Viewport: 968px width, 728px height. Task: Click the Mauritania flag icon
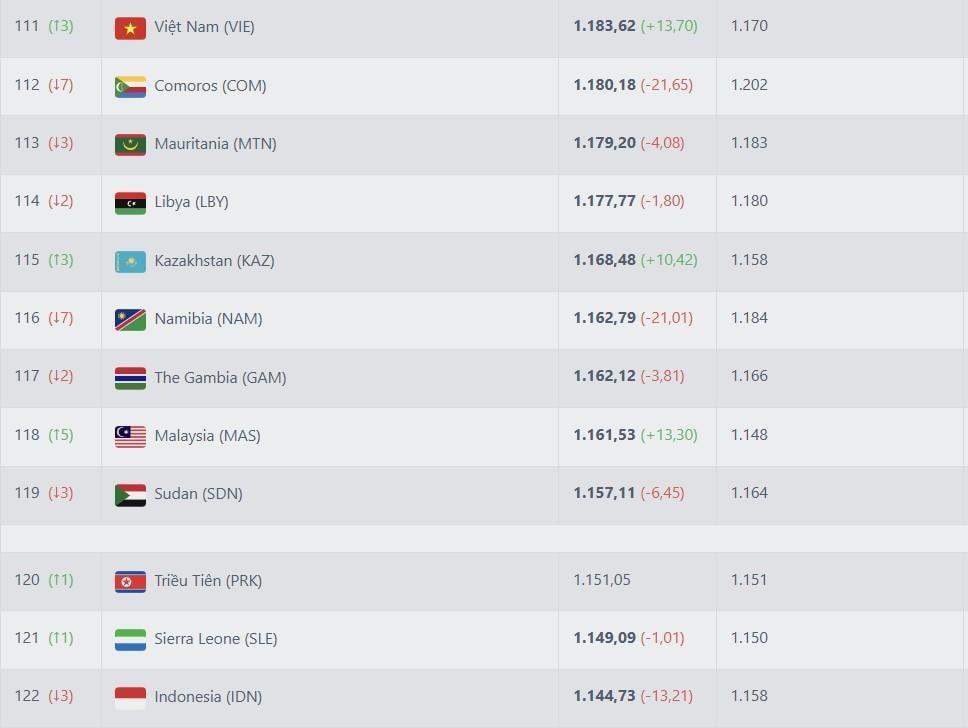tap(130, 145)
